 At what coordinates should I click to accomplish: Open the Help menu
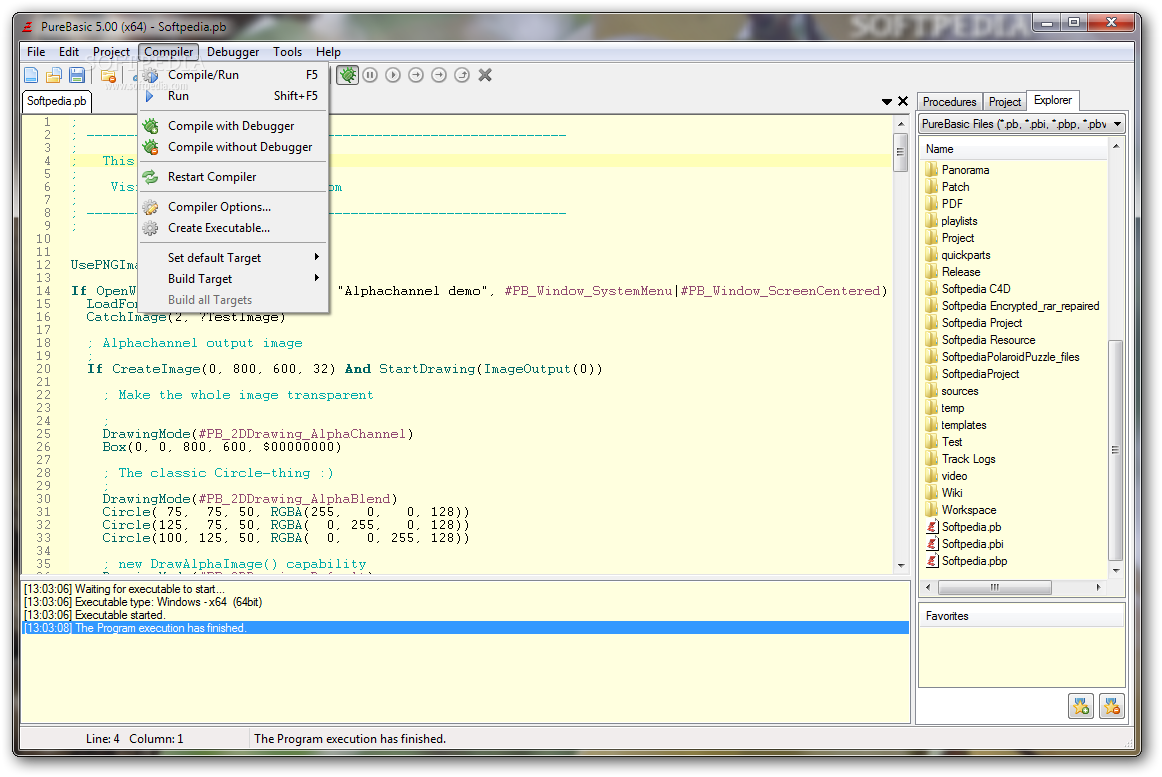(328, 52)
